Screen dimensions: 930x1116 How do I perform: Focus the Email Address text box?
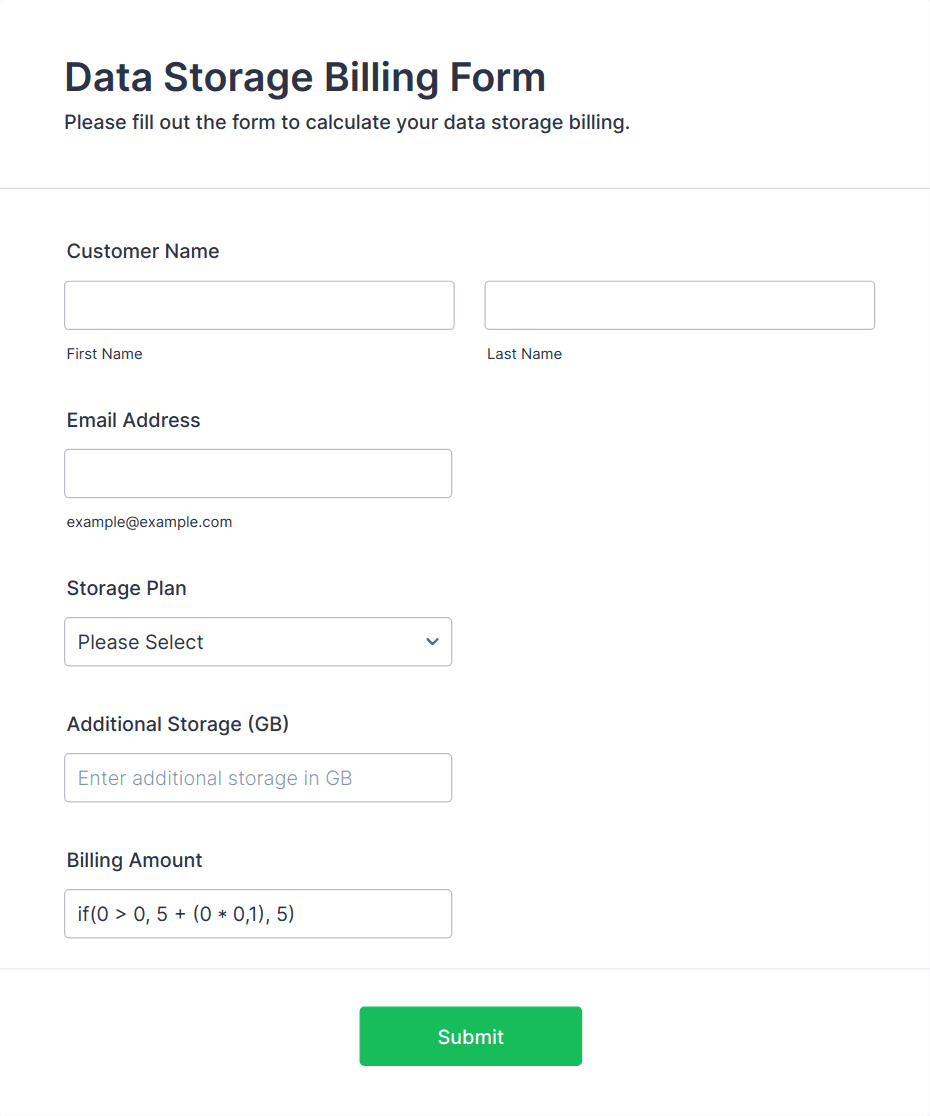(x=258, y=473)
